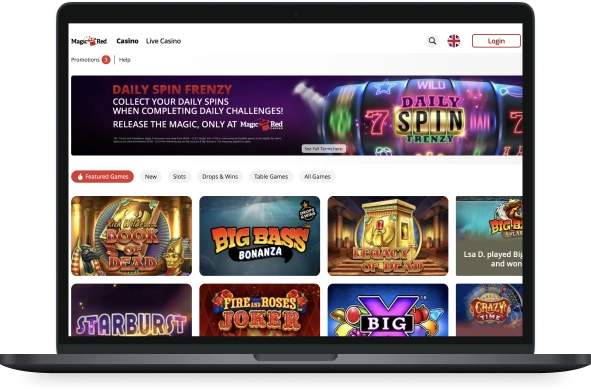
Task: Open the Big Bass Bonanza game
Action: pyautogui.click(x=259, y=236)
